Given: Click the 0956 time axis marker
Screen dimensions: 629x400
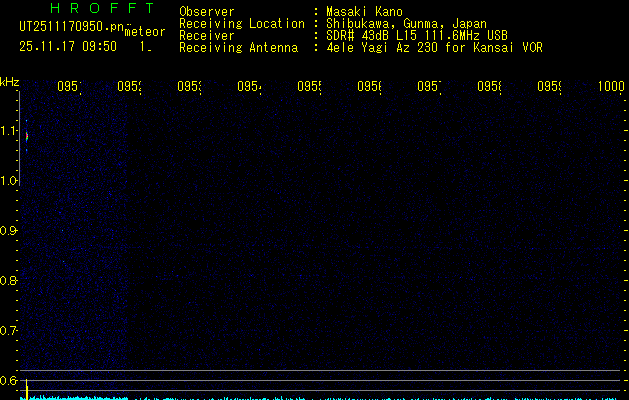Looking at the screenshot, I should (369, 86).
